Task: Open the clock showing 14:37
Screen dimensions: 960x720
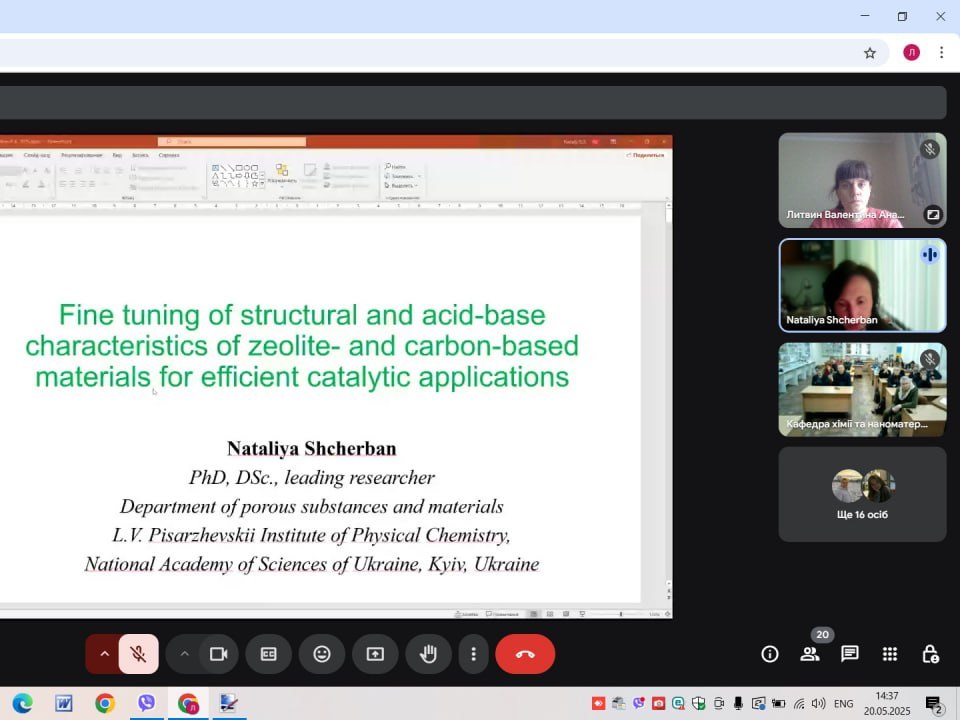Action: coord(887,703)
